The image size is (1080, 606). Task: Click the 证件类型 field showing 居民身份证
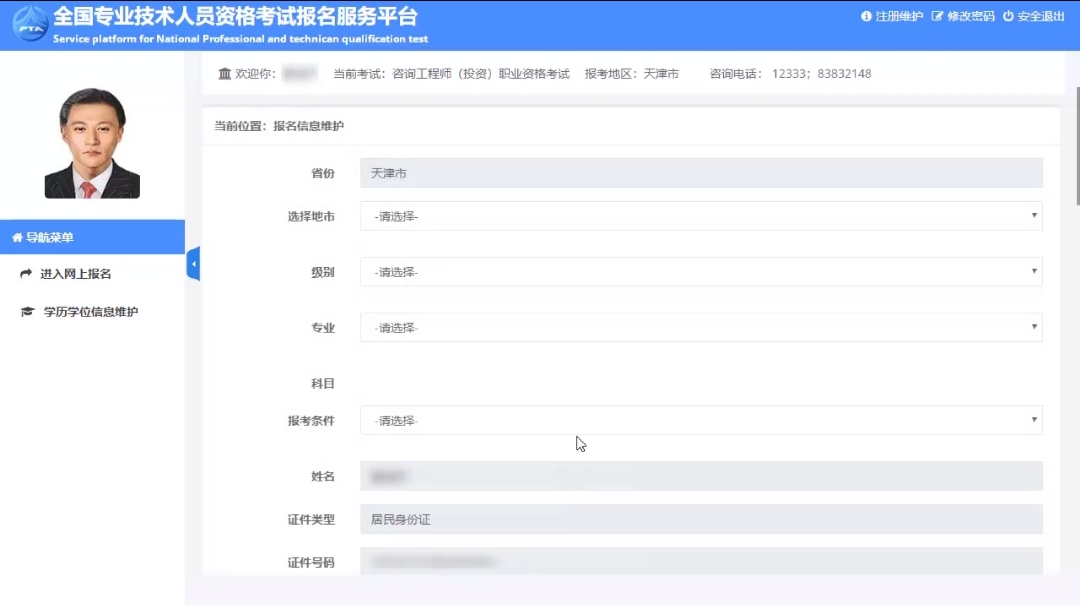[x=700, y=520]
